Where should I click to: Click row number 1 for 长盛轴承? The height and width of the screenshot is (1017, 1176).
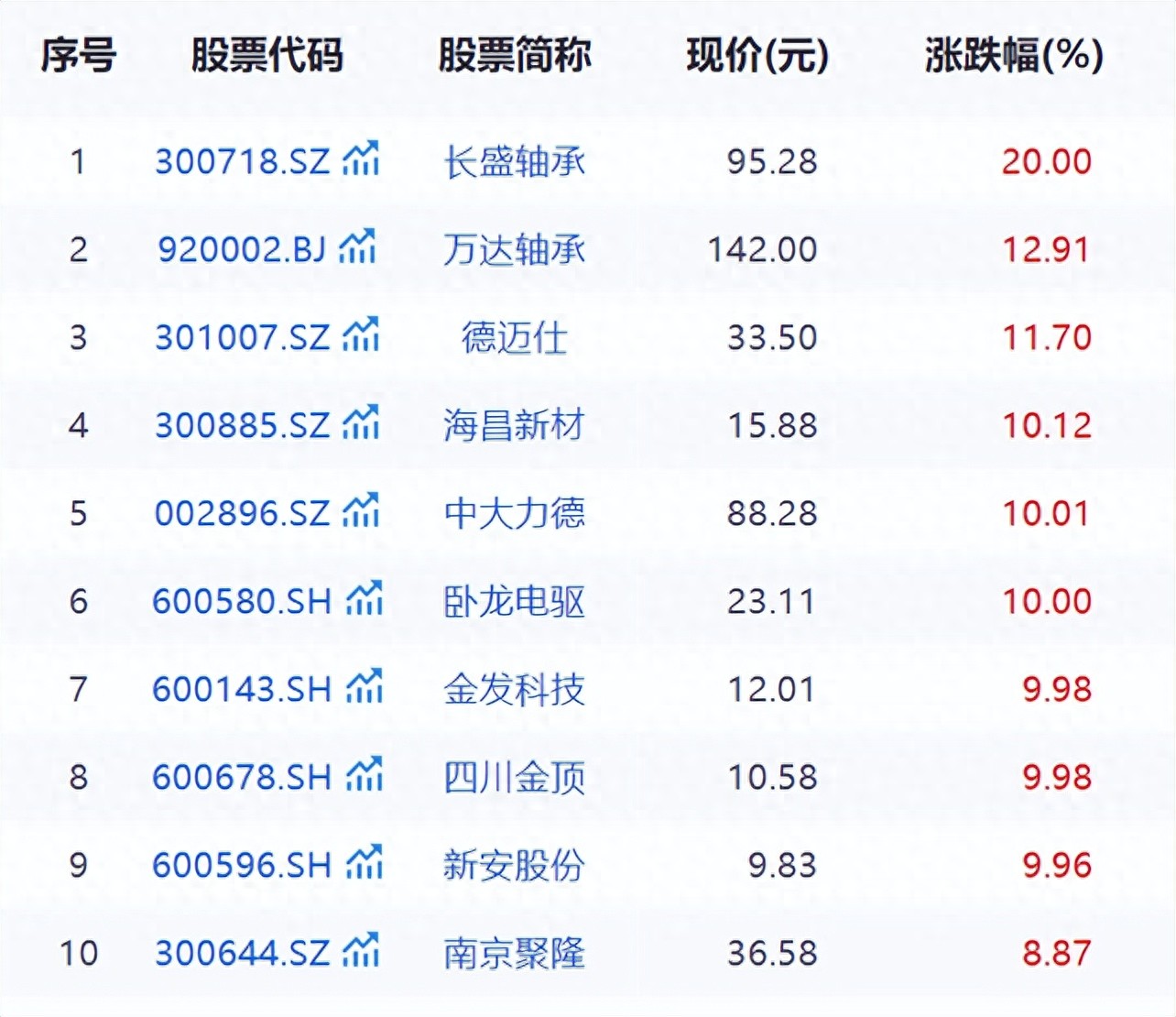(79, 162)
